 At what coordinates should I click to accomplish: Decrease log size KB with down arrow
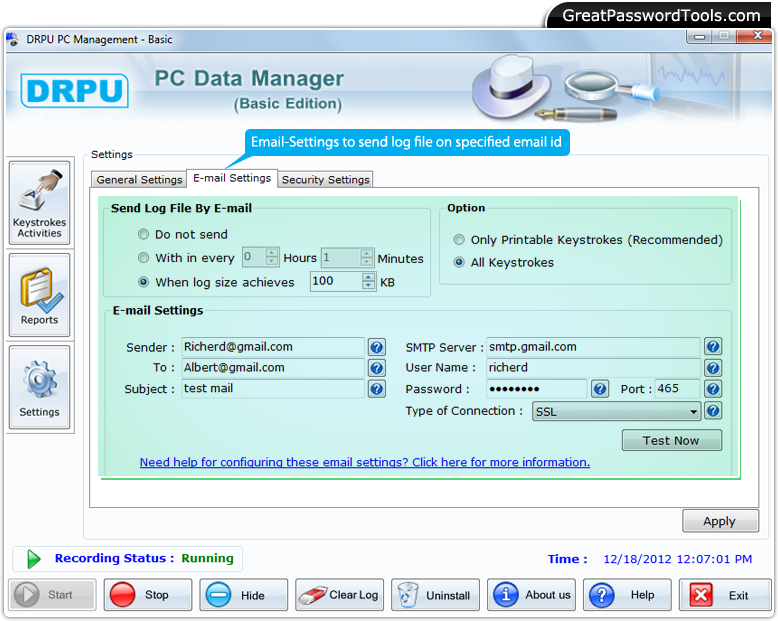[369, 285]
